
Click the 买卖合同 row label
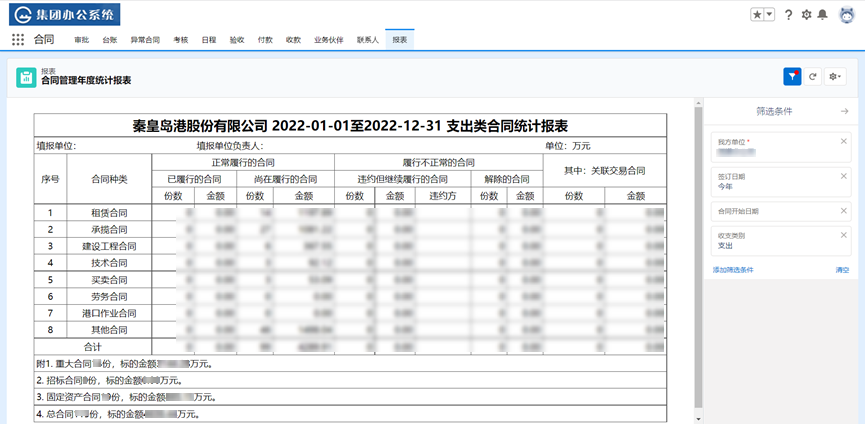[x=109, y=280]
